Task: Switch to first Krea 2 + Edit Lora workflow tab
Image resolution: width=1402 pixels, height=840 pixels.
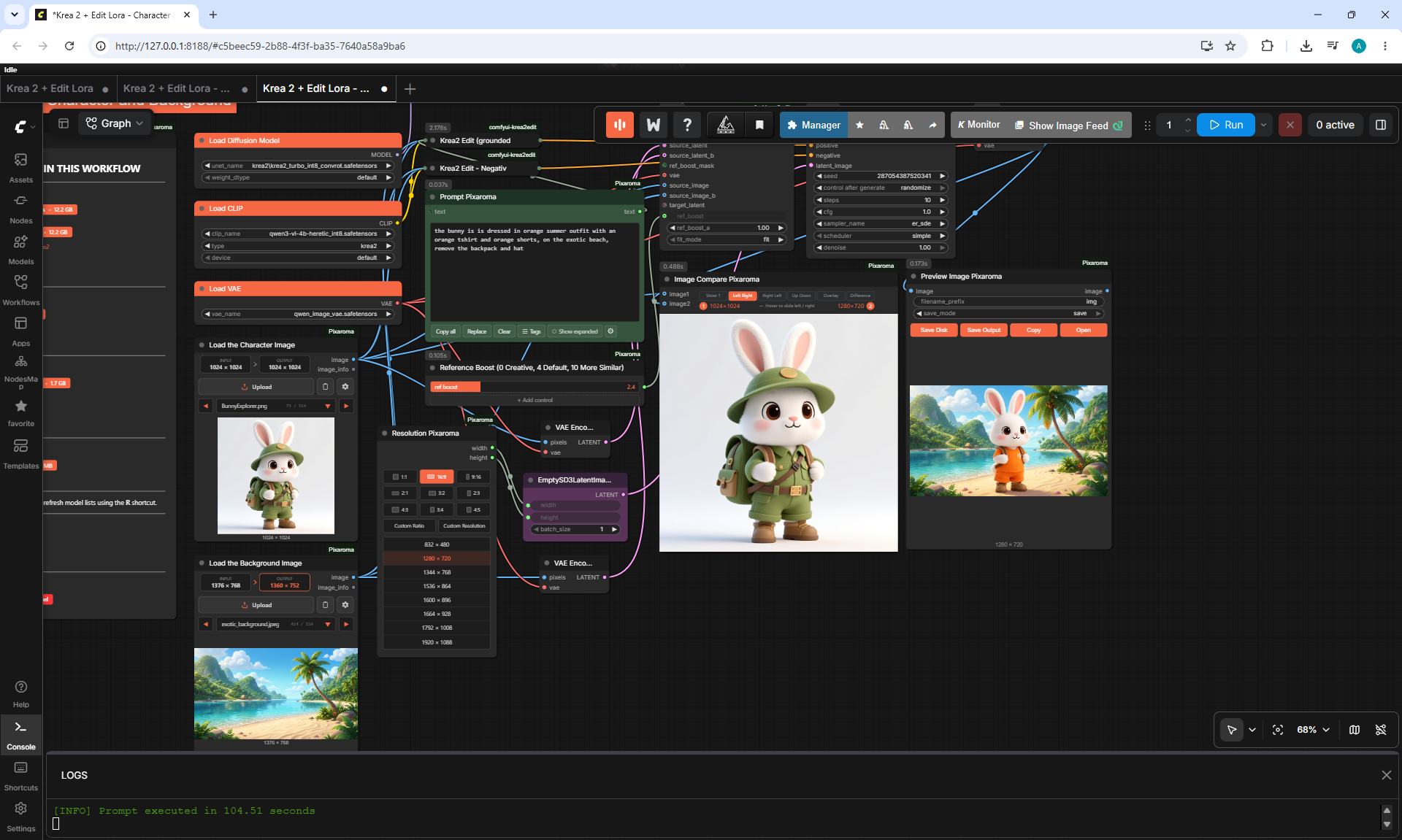Action: tap(57, 88)
